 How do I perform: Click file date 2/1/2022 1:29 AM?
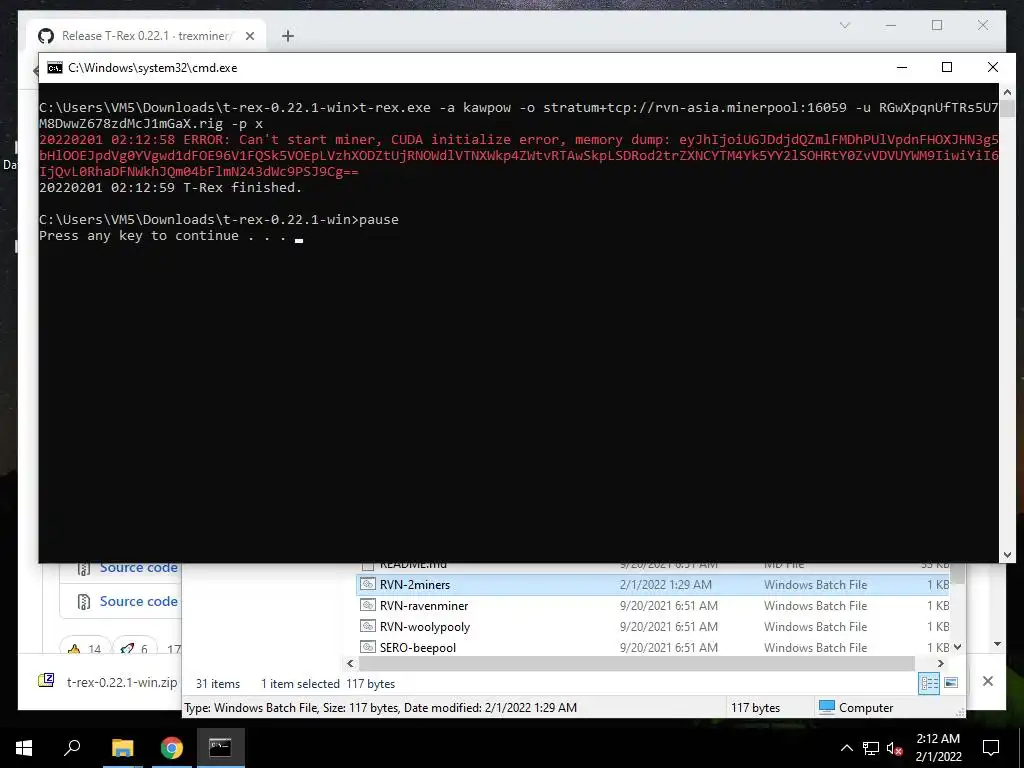(x=665, y=584)
